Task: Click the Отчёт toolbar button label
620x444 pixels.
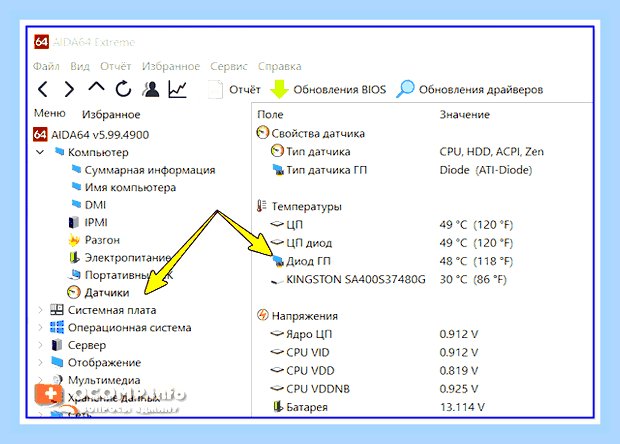Action: point(245,89)
